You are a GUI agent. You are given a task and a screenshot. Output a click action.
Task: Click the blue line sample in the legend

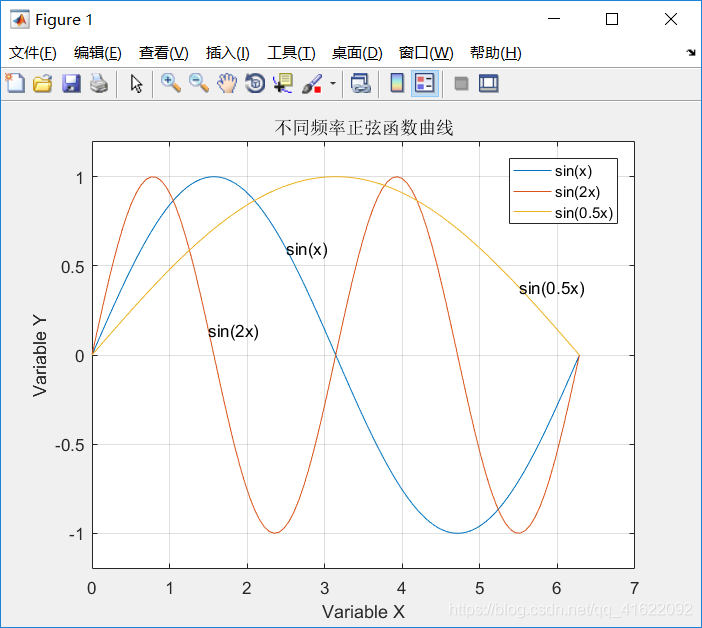[x=532, y=171]
